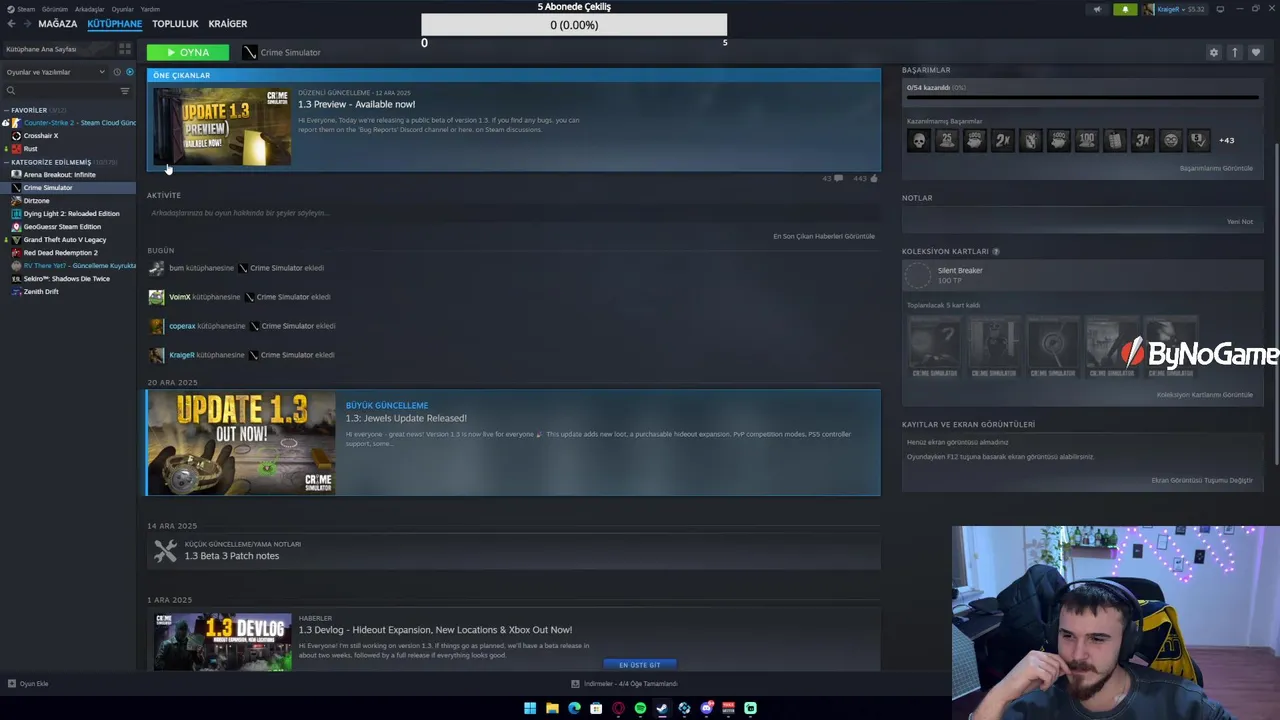Click Yeni Not in the notes panel
Image resolution: width=1280 pixels, height=720 pixels.
pyautogui.click(x=1240, y=221)
